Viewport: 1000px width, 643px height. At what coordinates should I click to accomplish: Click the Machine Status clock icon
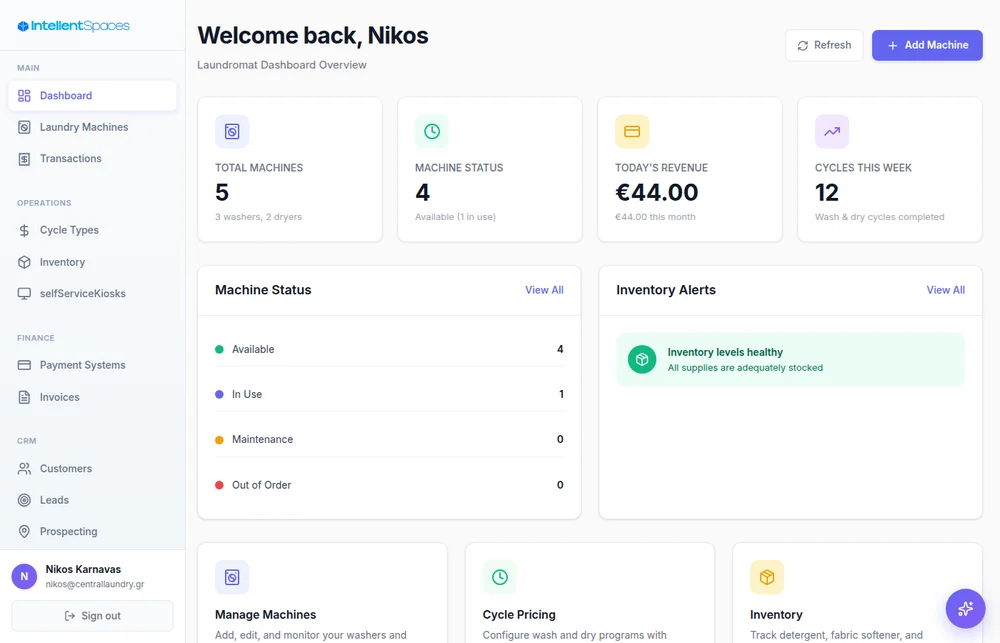click(x=432, y=131)
